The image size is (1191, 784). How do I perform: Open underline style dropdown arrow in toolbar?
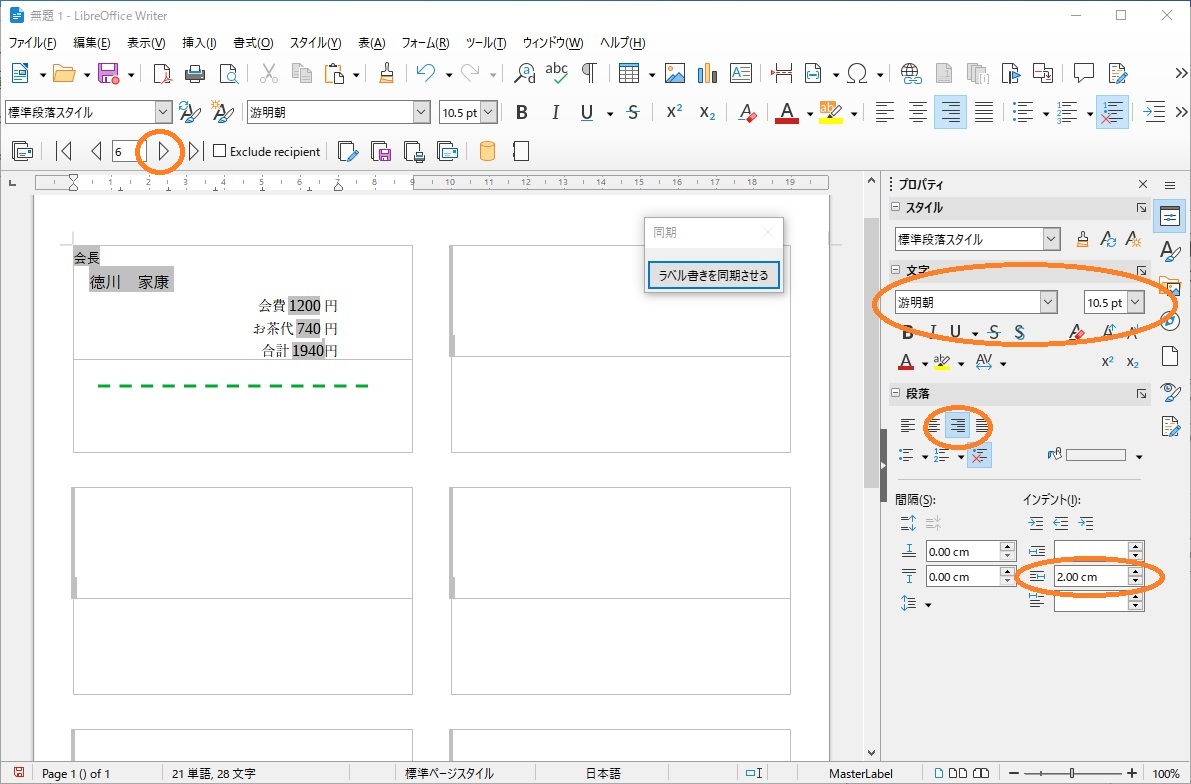(610, 114)
